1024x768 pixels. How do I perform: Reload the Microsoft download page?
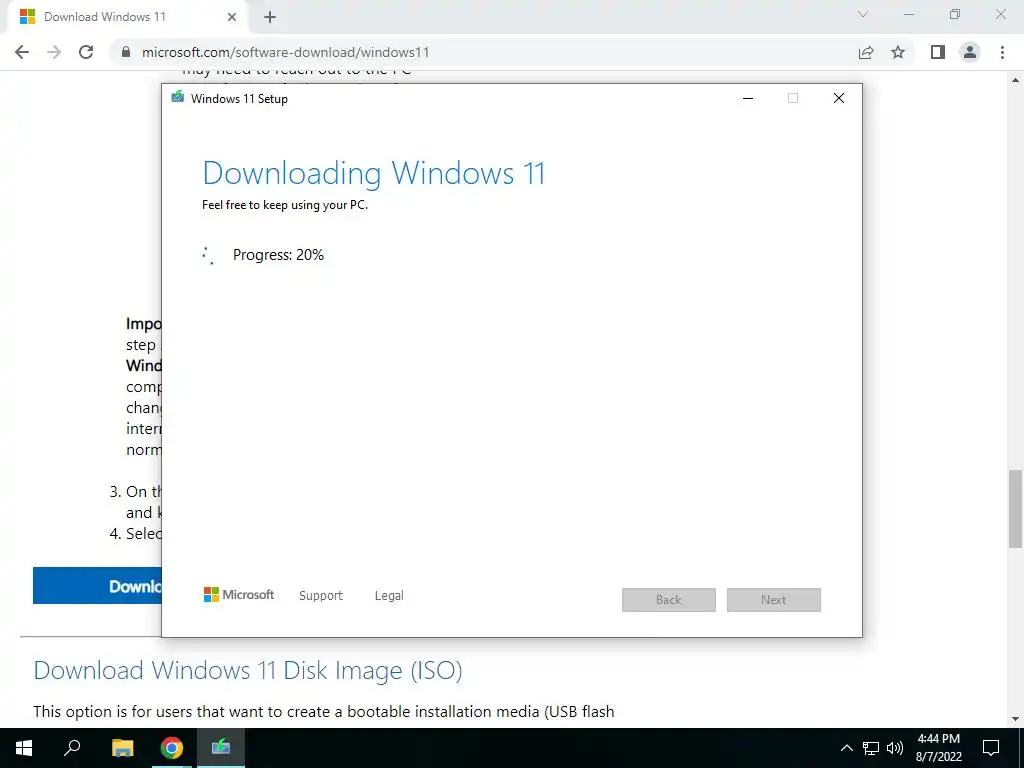[x=86, y=52]
